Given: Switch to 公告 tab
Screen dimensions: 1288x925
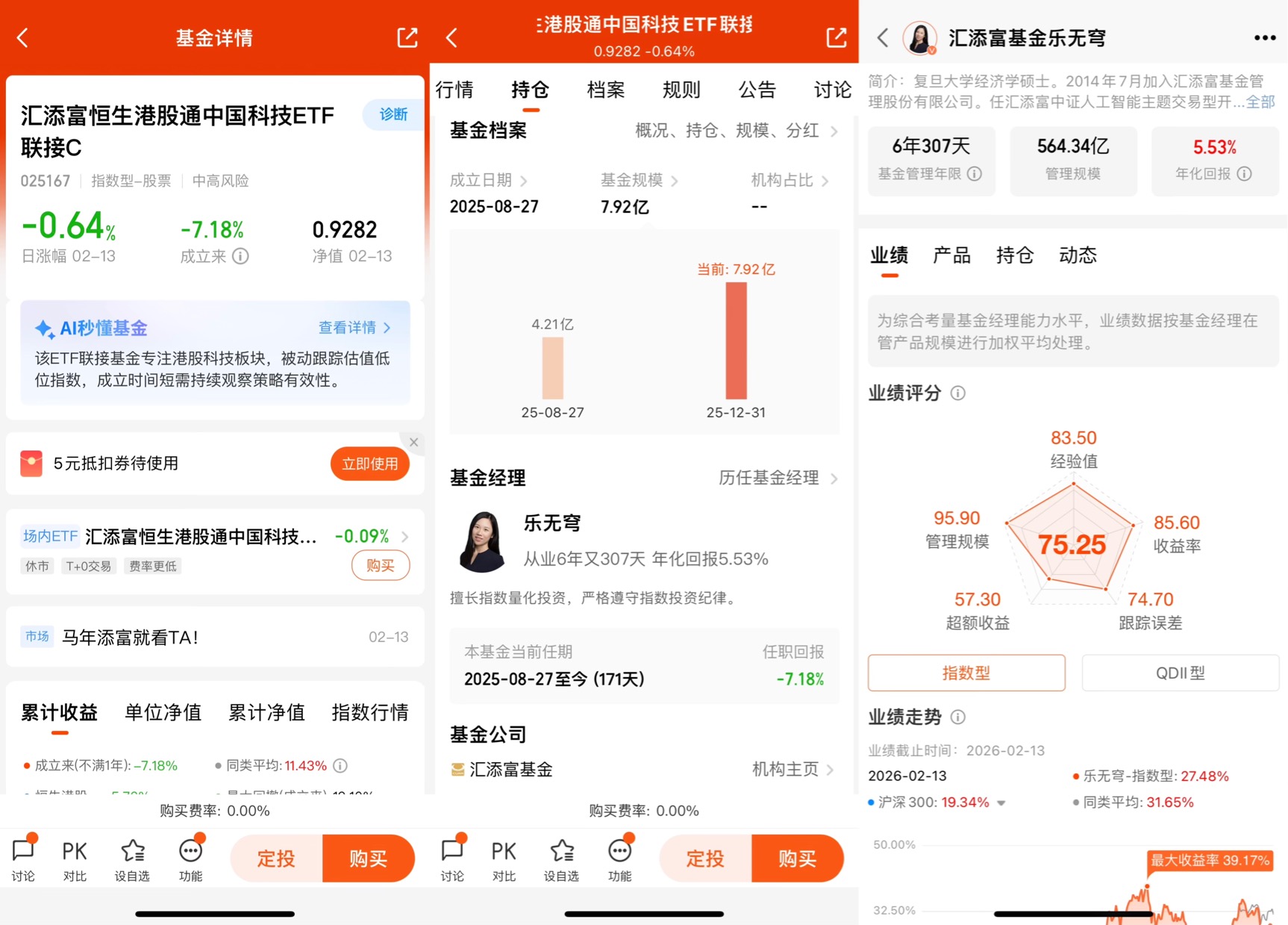Looking at the screenshot, I should 757,90.
